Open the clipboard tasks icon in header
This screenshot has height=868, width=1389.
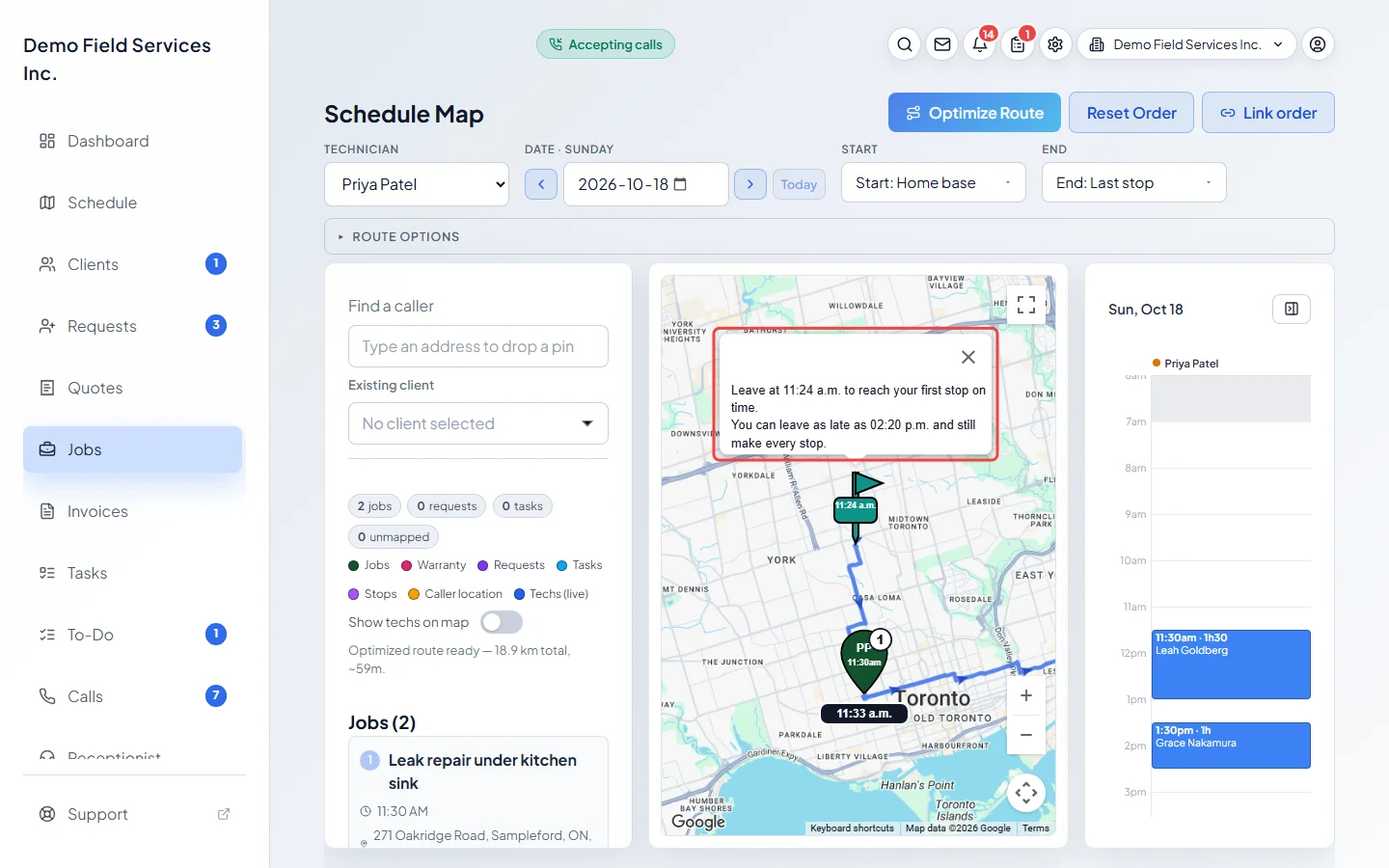point(1018,44)
